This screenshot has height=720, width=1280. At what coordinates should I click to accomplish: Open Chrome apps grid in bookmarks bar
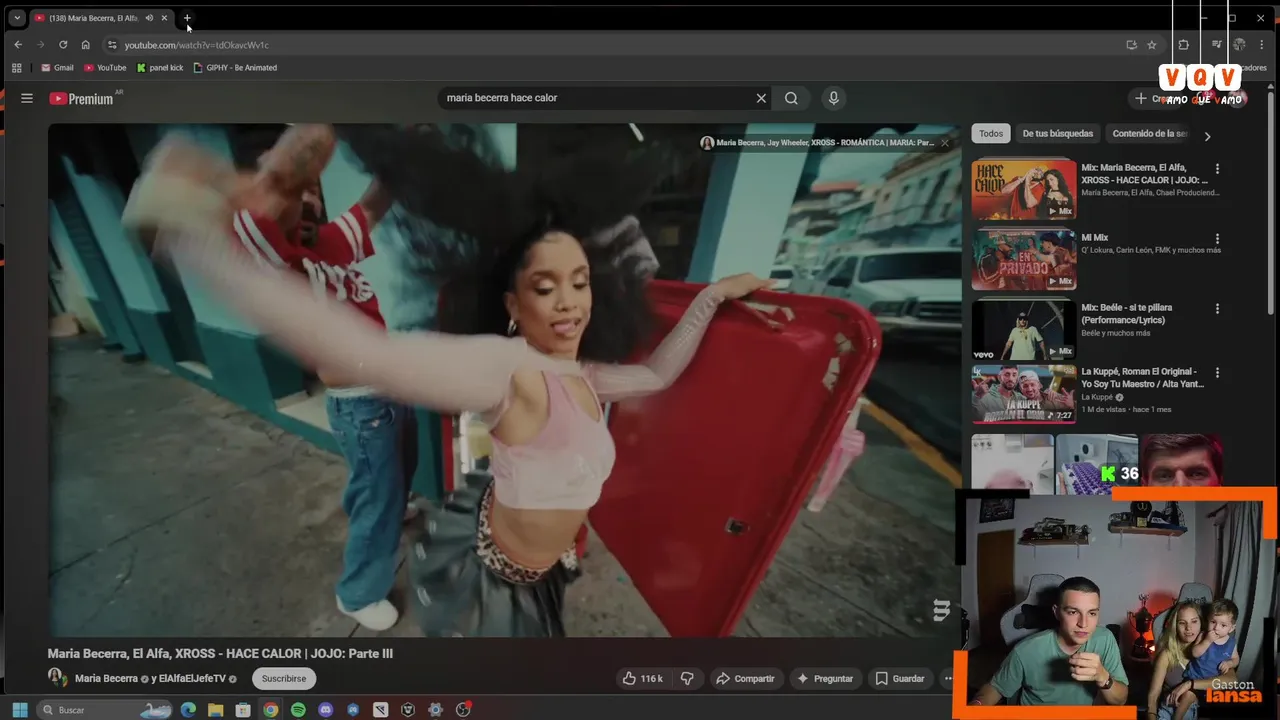(x=16, y=68)
